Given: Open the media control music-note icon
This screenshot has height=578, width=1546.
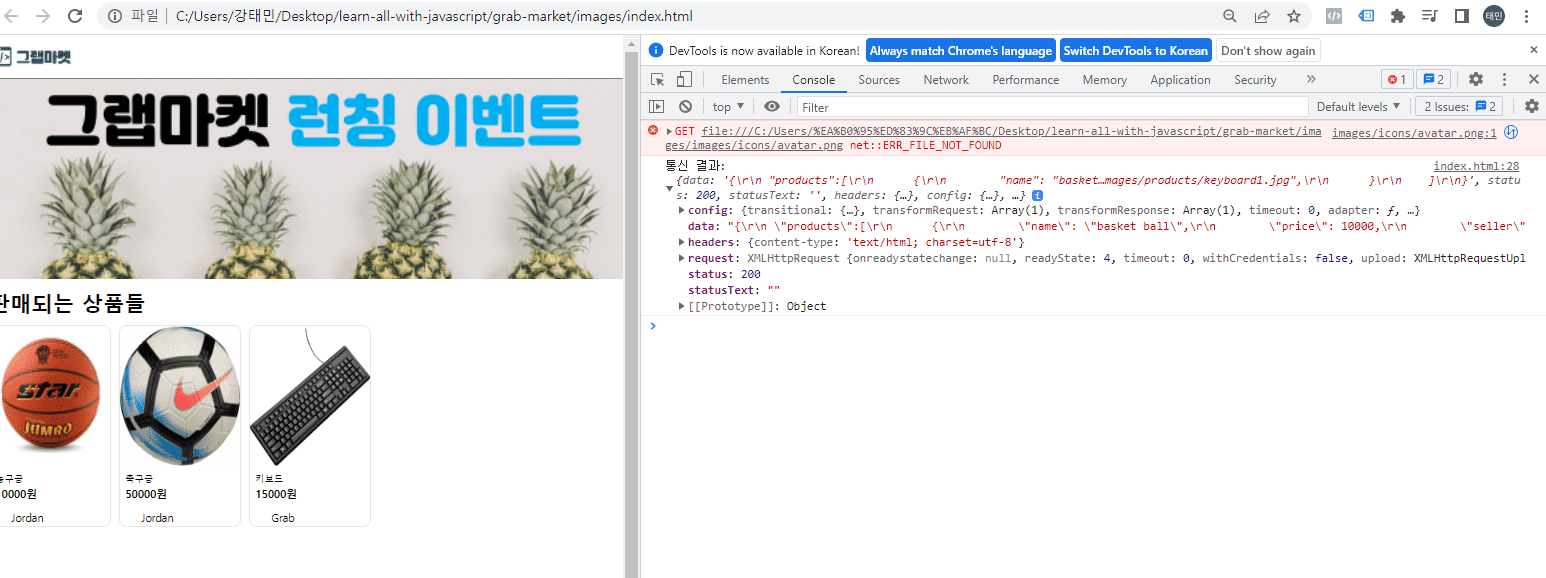Looking at the screenshot, I should (x=1429, y=16).
